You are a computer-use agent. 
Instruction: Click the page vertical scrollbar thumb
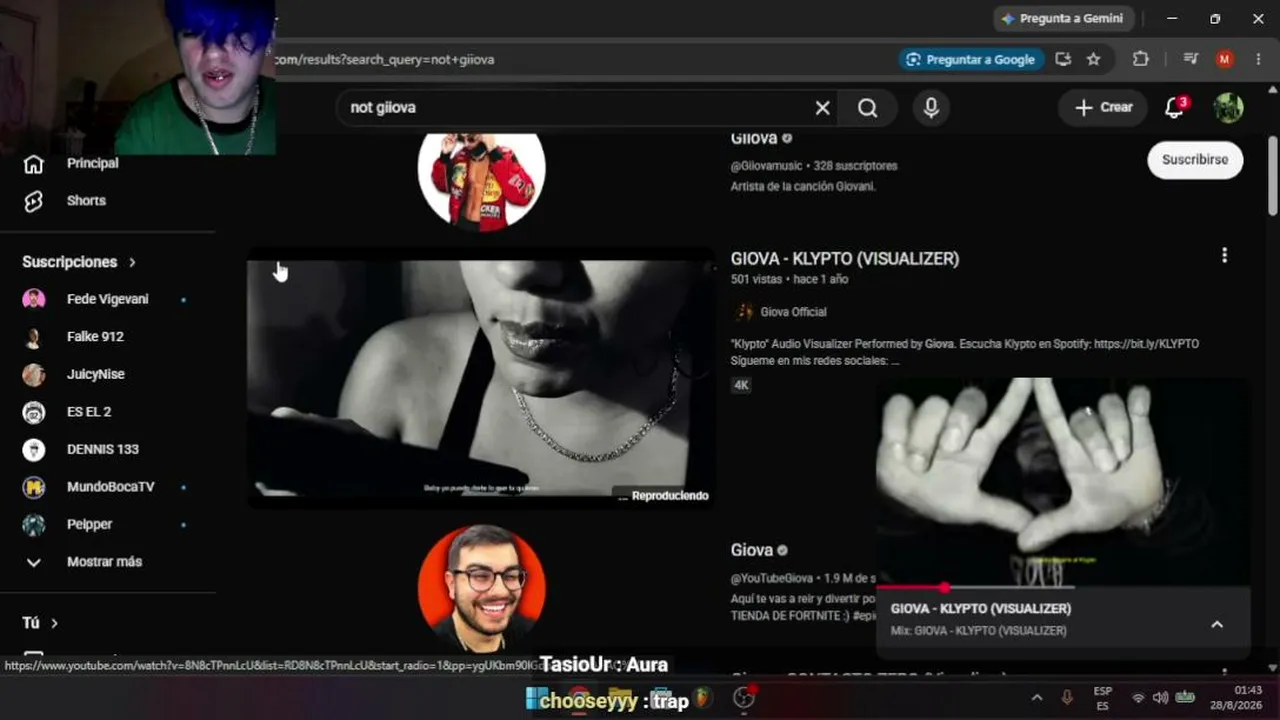(x=1272, y=175)
